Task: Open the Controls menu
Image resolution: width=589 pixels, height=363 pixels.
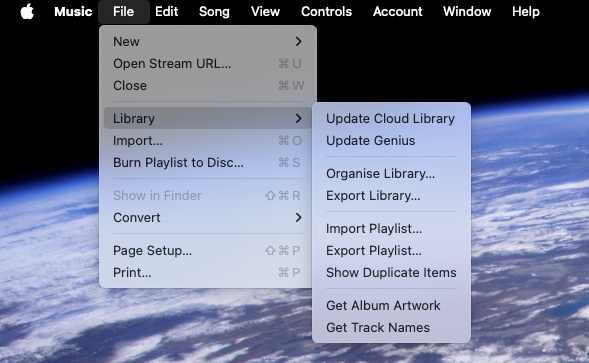Action: [326, 11]
